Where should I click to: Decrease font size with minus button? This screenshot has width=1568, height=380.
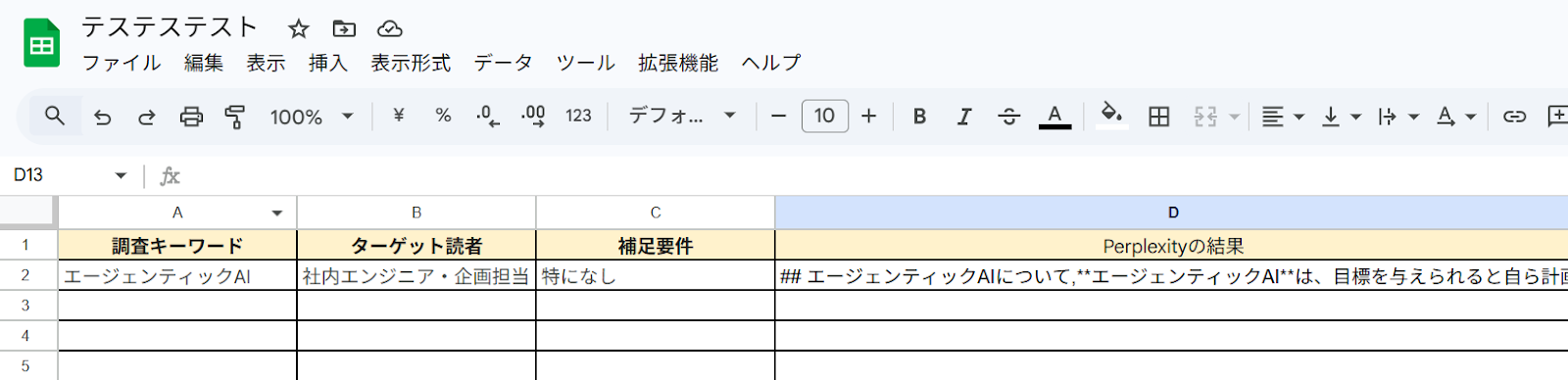coord(779,116)
